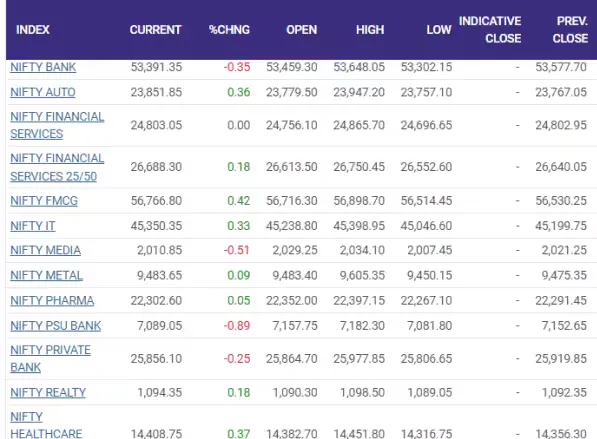Open NIFTY FINANCIAL SERVICES 25/50 link
This screenshot has height=439, width=597.
click(x=57, y=167)
